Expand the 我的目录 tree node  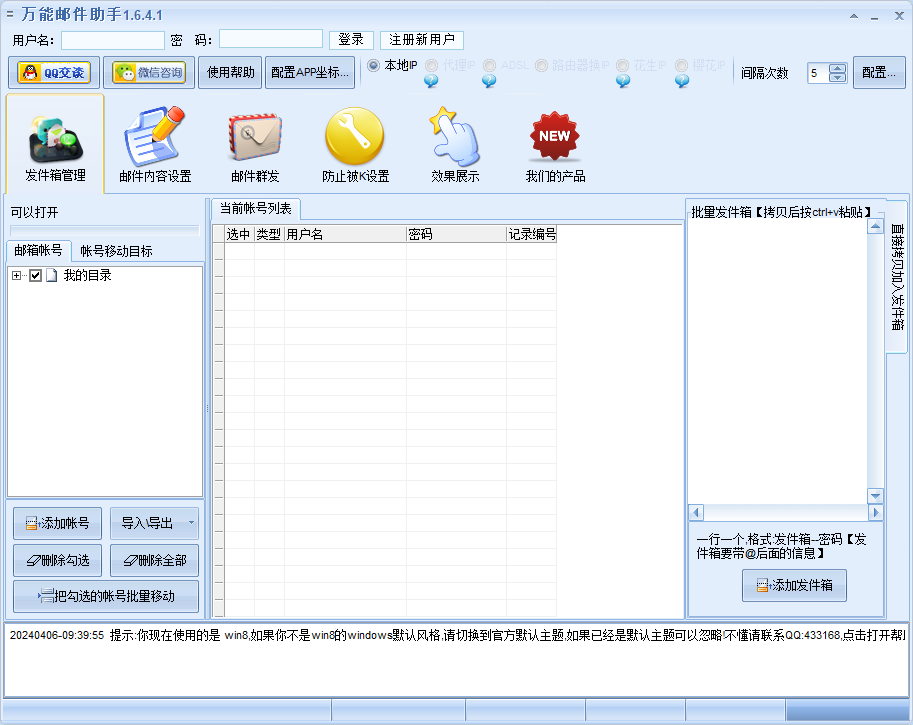(x=14, y=275)
